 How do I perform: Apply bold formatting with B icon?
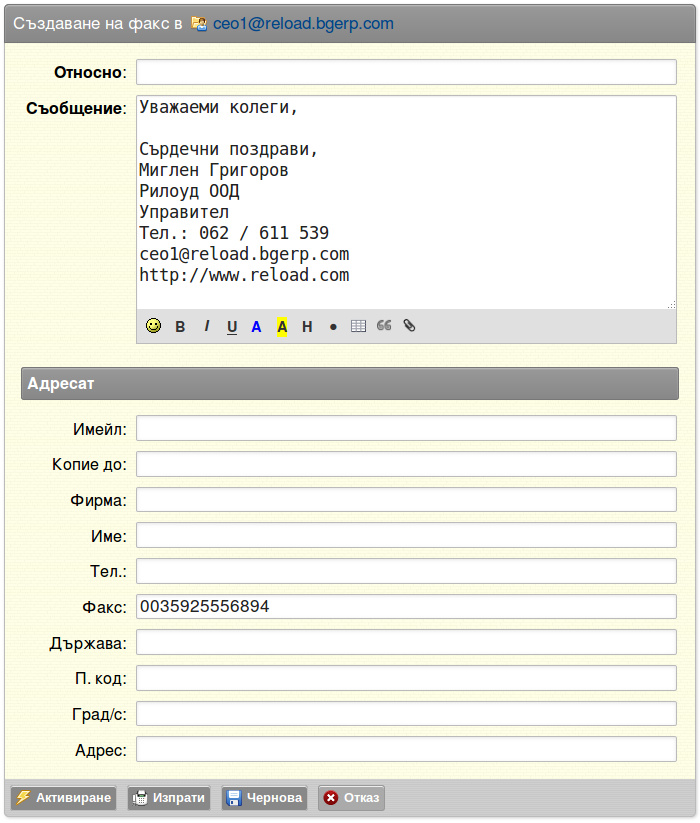coord(180,326)
